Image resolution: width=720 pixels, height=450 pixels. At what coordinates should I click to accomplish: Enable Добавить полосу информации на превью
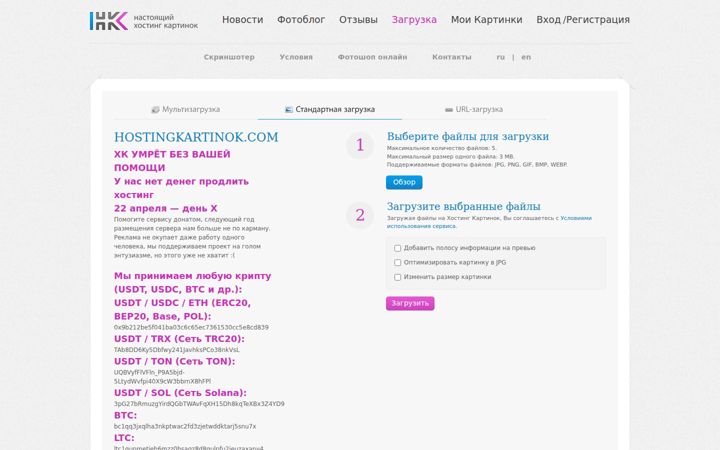(x=398, y=248)
